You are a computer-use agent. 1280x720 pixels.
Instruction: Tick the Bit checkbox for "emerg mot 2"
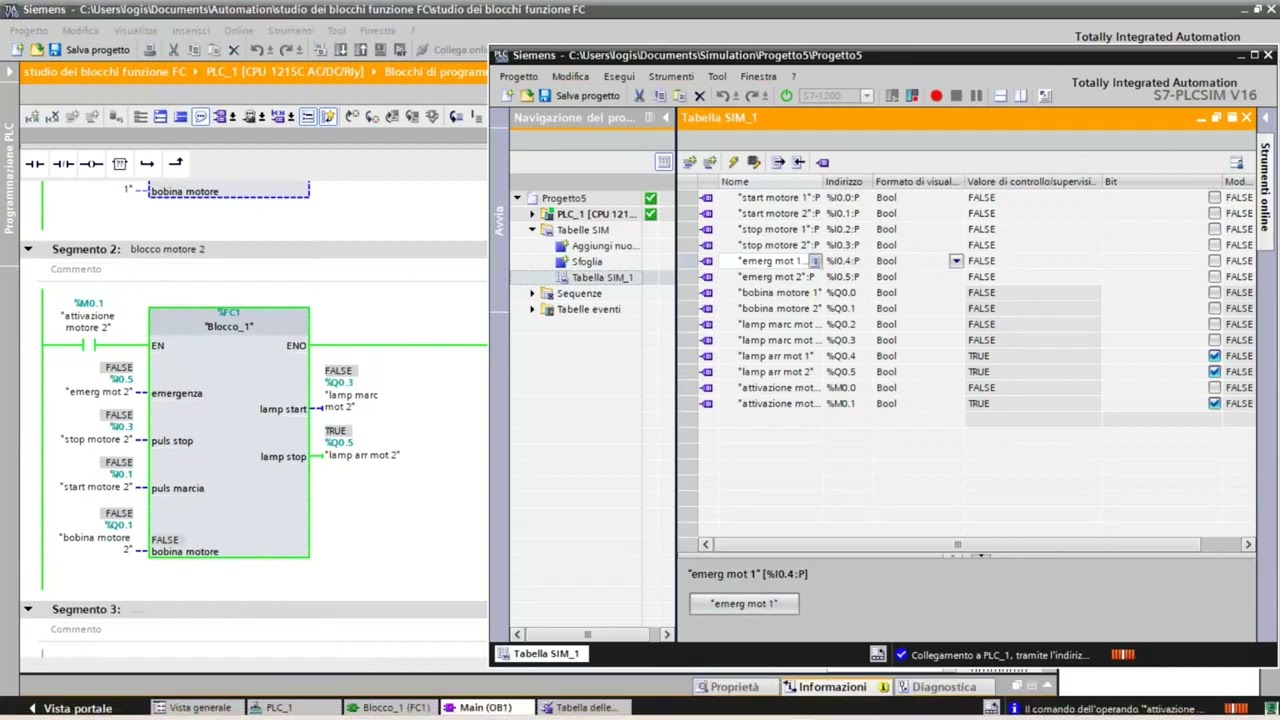[x=1215, y=277]
